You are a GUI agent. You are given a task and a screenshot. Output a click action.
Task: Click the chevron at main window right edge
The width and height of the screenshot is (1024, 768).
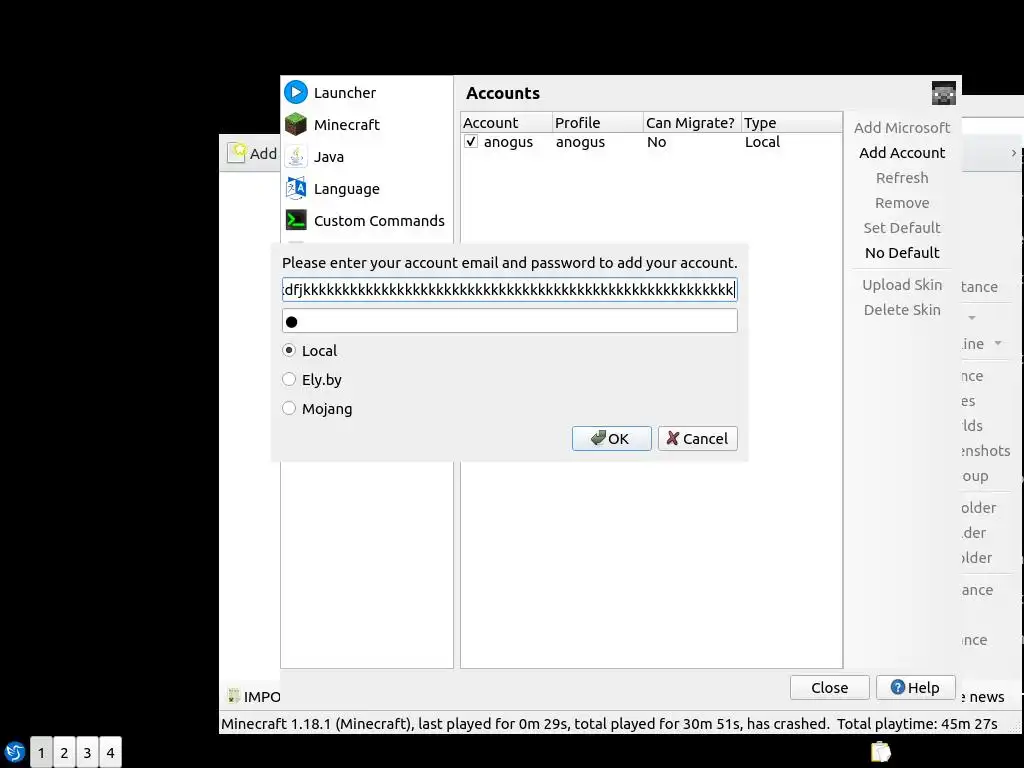pos(1014,153)
